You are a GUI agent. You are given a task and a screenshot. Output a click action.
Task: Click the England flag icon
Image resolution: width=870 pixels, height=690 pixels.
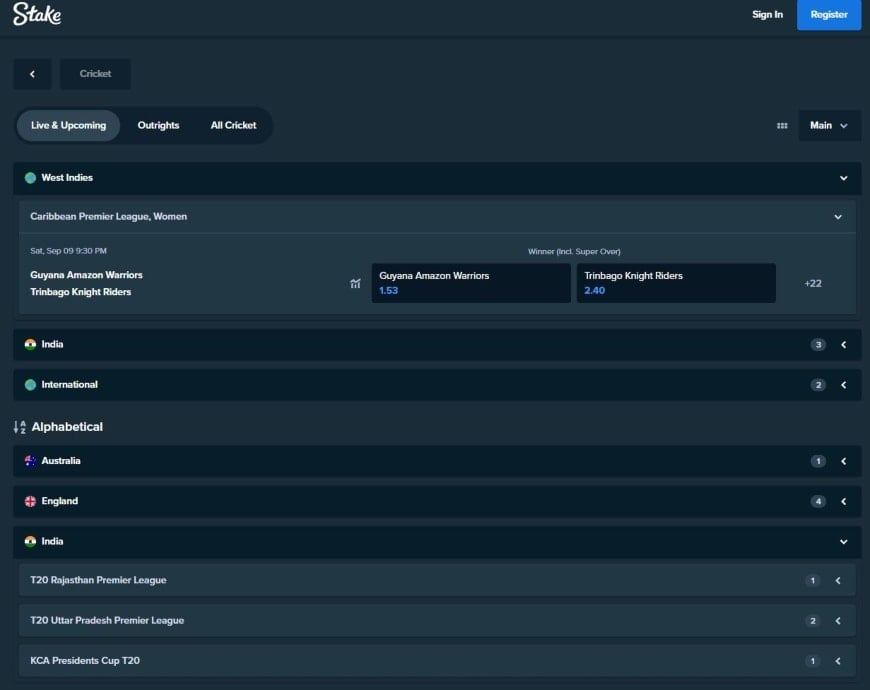click(x=28, y=501)
